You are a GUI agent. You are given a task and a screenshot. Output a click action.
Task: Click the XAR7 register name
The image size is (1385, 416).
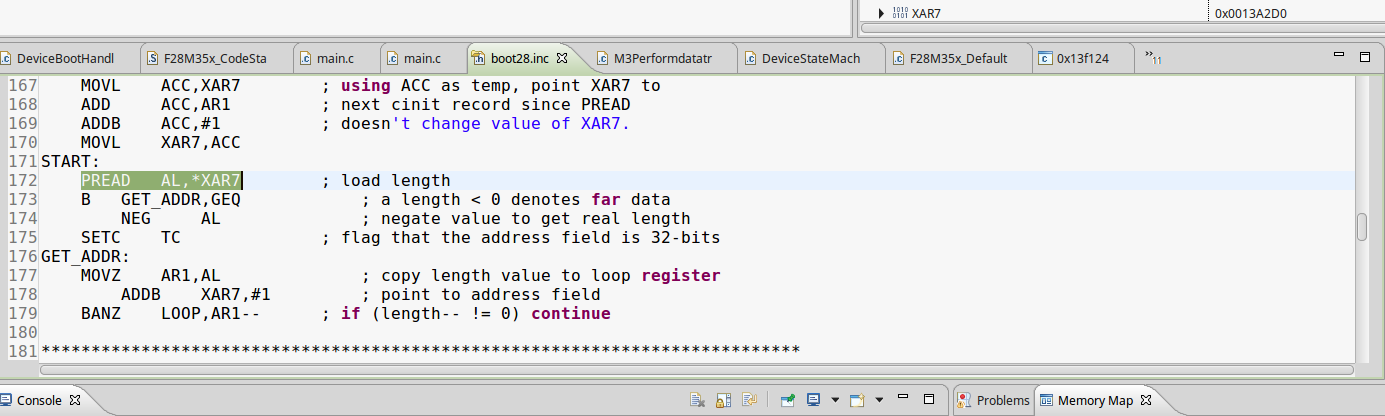[x=928, y=14]
